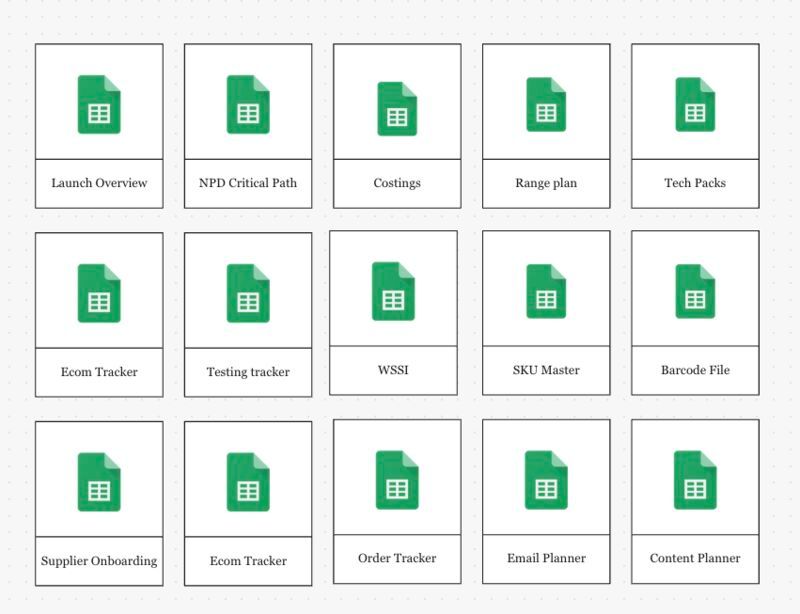
Task: Click the 'Launch Overview' label
Action: [x=99, y=183]
